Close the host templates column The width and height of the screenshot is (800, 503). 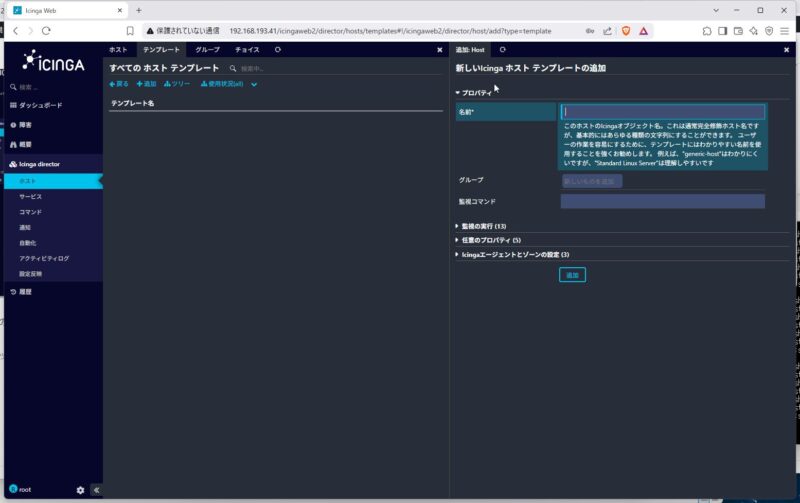pos(440,50)
